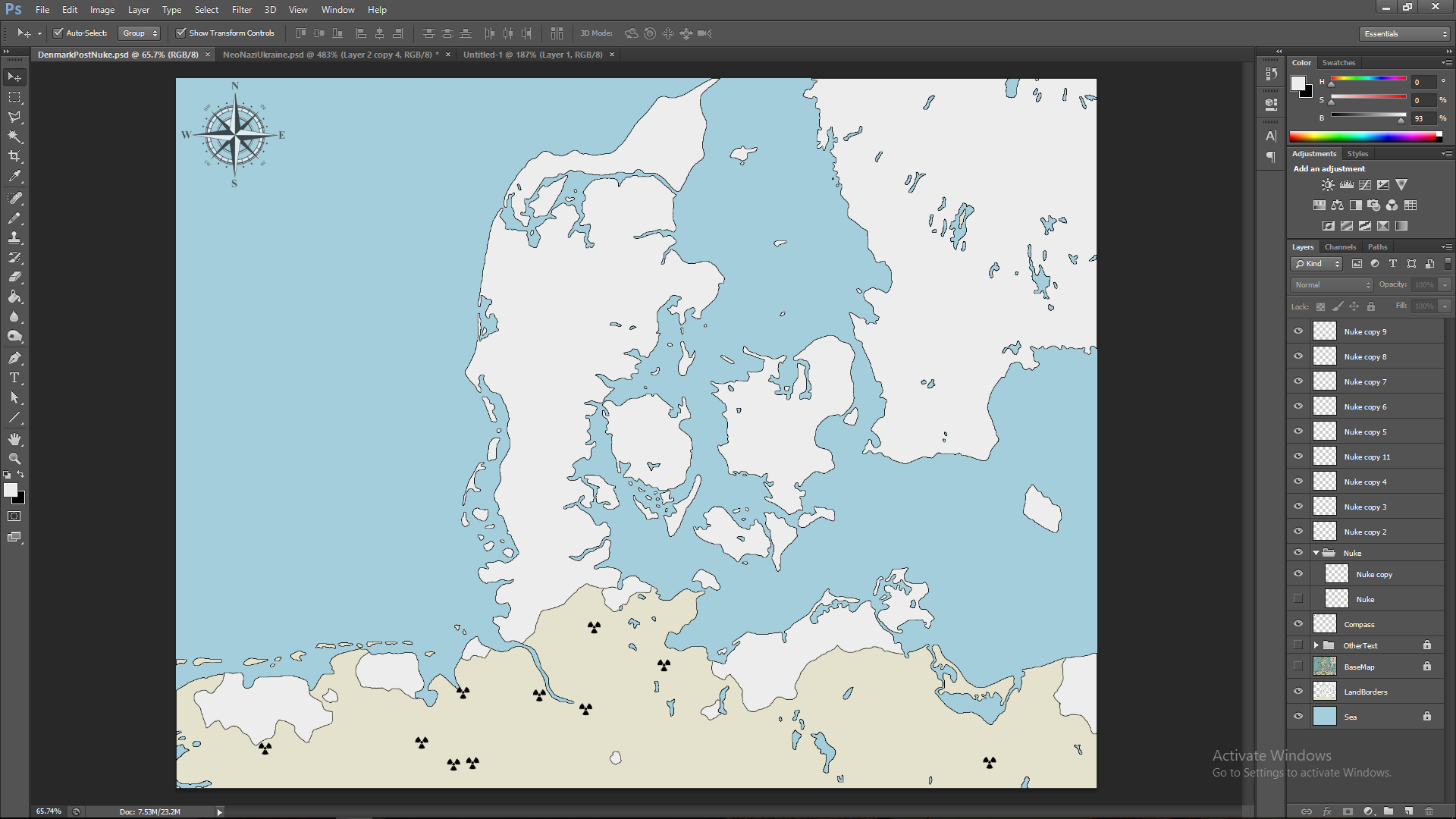The height and width of the screenshot is (819, 1456).
Task: Open the Filter menu
Action: pos(242,10)
